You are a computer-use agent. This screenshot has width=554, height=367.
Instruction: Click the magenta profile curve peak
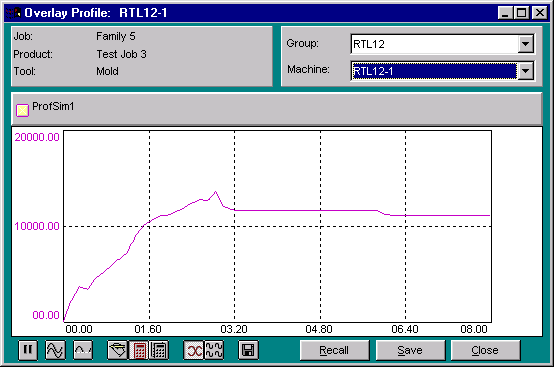(x=216, y=192)
